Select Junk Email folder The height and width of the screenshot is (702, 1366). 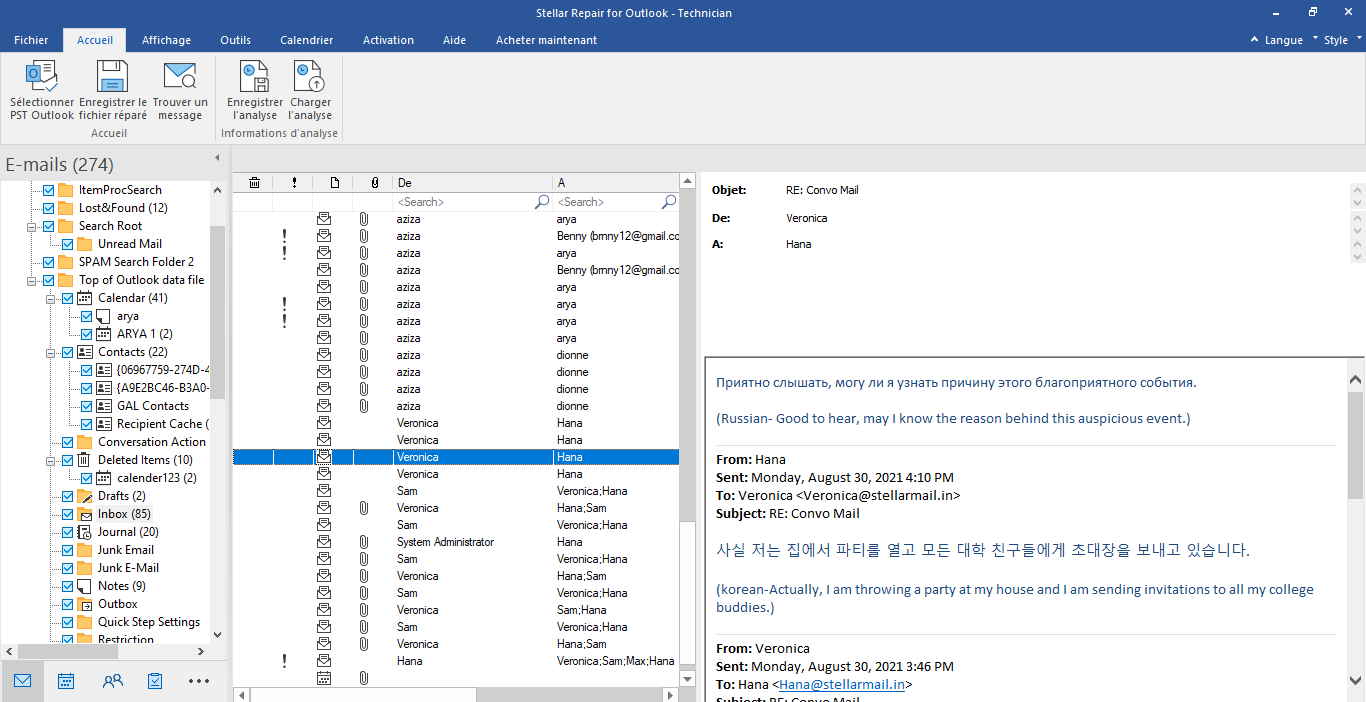pyautogui.click(x=126, y=550)
